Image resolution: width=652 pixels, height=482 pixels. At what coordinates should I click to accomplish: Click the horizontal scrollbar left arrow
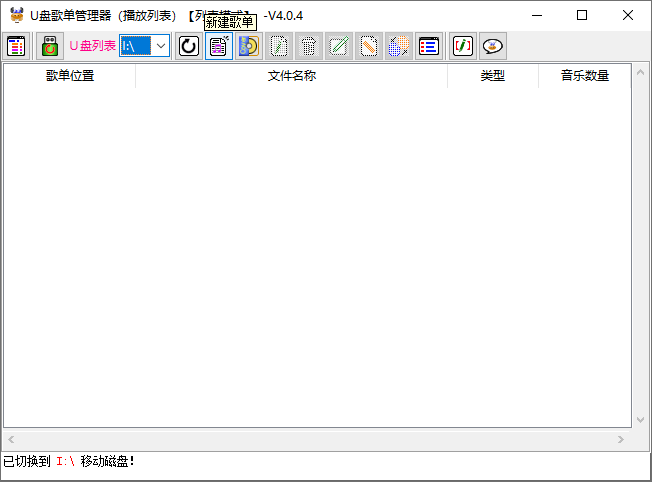(12, 440)
